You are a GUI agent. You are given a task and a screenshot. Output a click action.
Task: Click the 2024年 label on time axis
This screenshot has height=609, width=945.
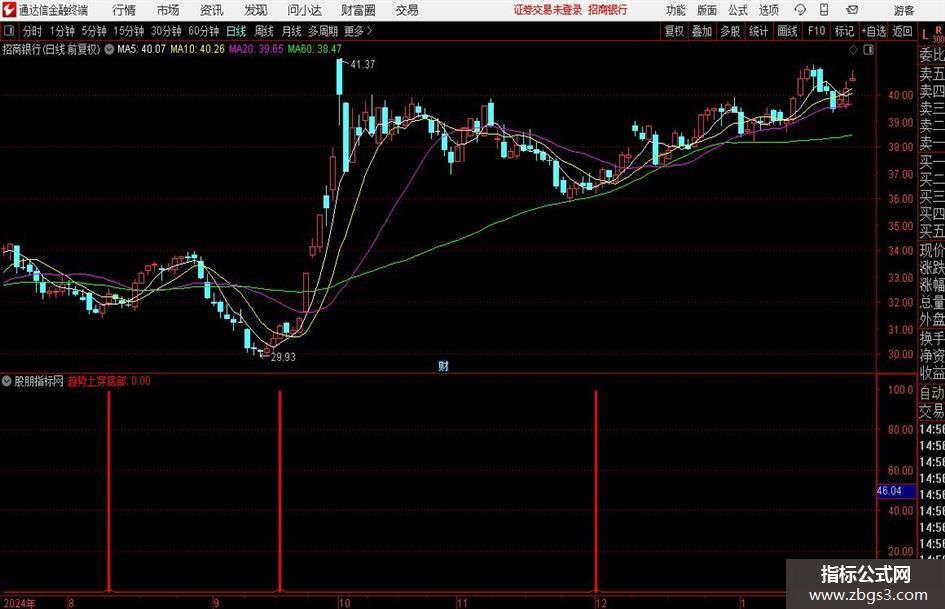pos(19,603)
